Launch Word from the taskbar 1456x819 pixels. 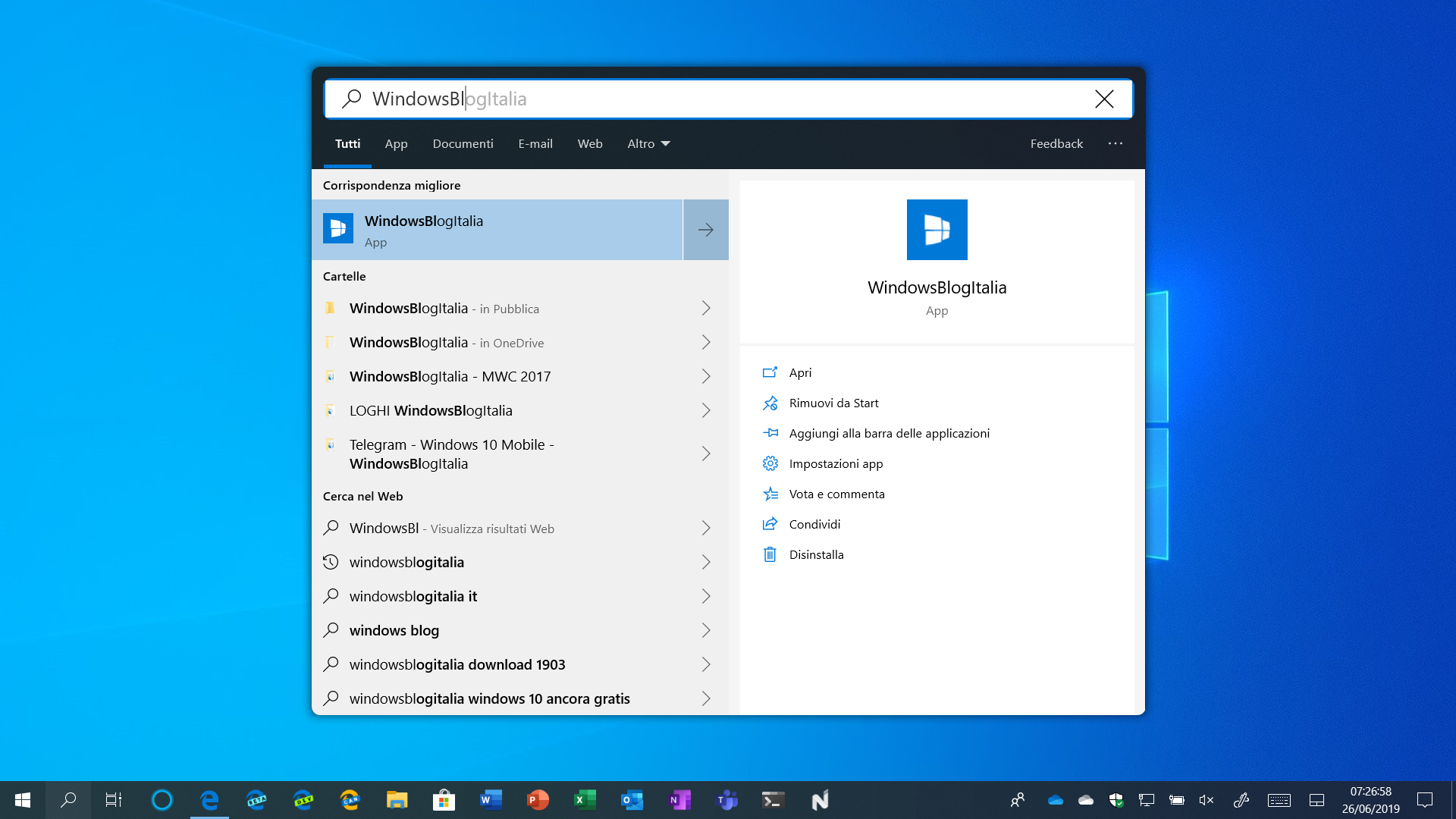[491, 800]
